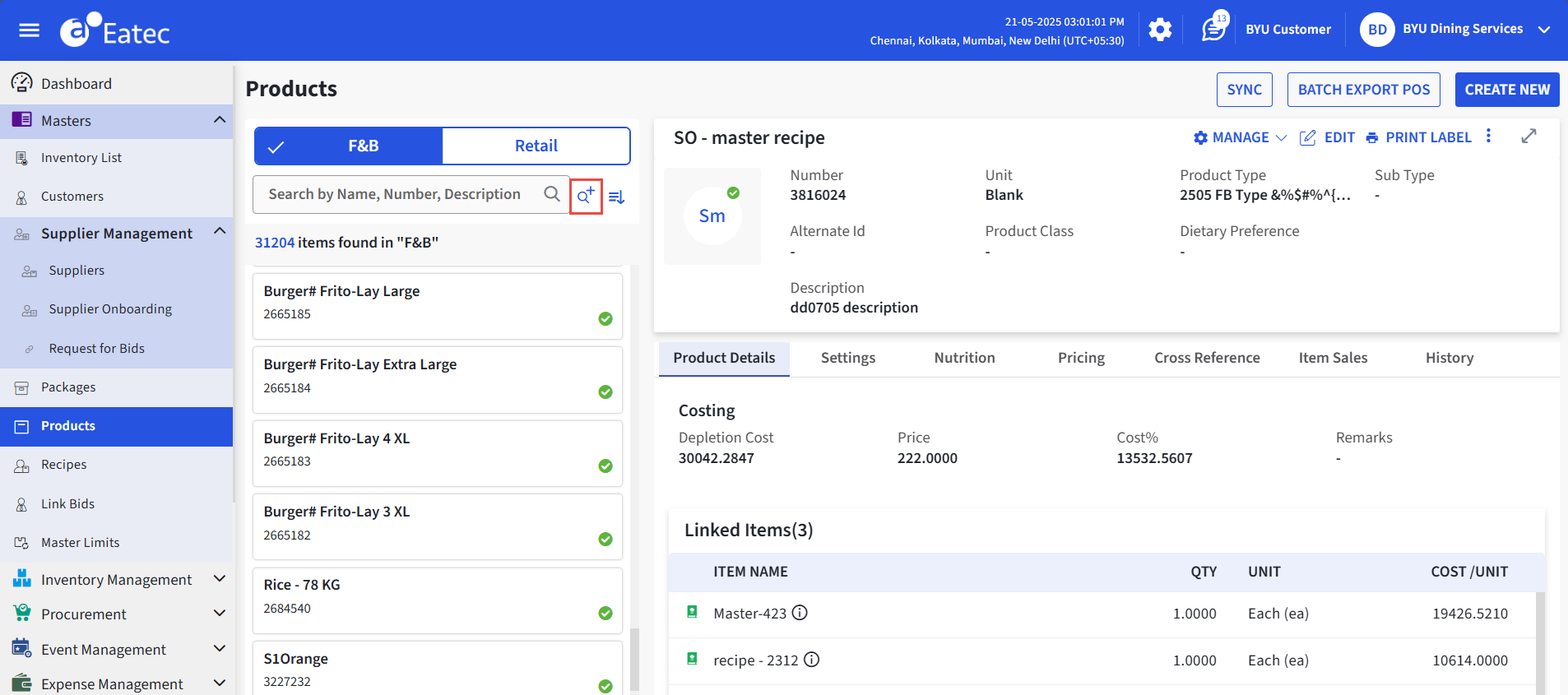Click info icon next to Master-423
This screenshot has width=1568, height=695.
pyautogui.click(x=800, y=613)
